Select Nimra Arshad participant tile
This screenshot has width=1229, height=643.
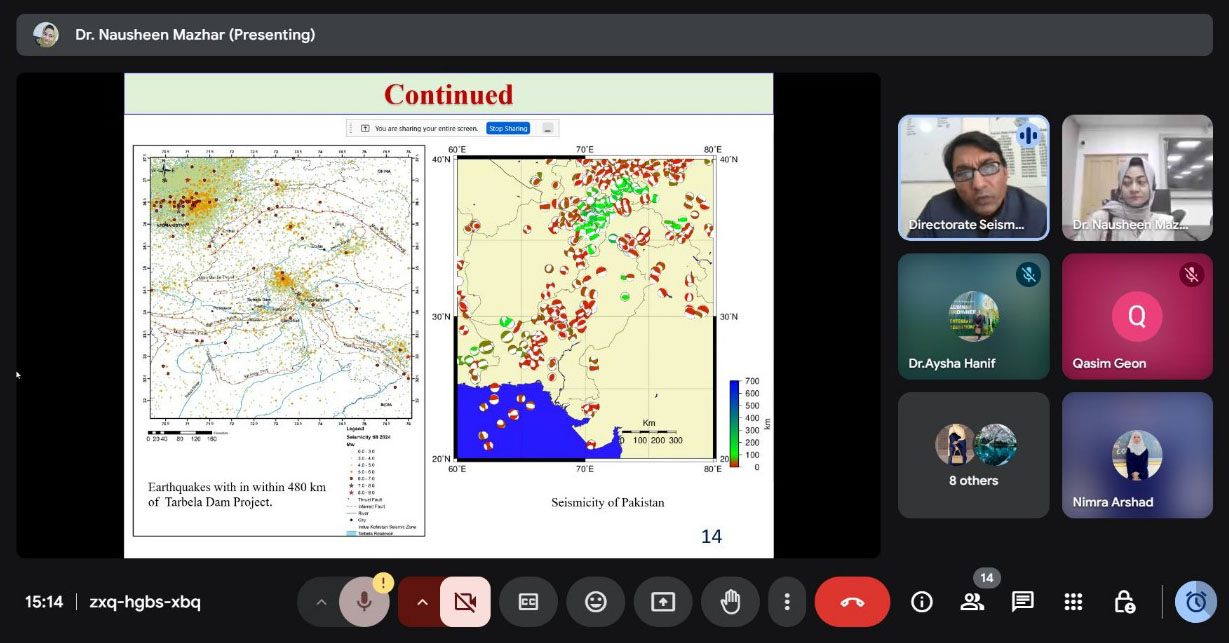(1137, 455)
